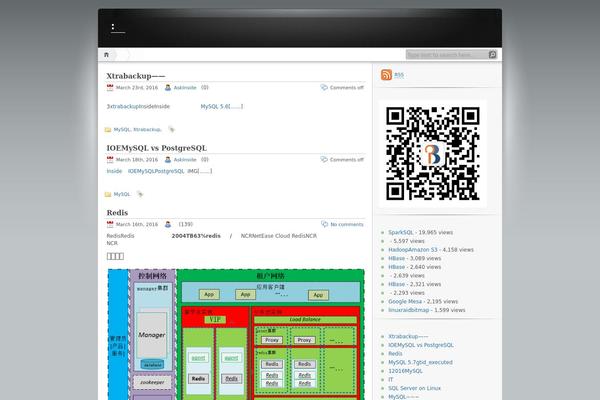Screen dimensions: 600x400
Task: Follow the MySQL 5.6[......] read-more link
Action: [x=222, y=106]
